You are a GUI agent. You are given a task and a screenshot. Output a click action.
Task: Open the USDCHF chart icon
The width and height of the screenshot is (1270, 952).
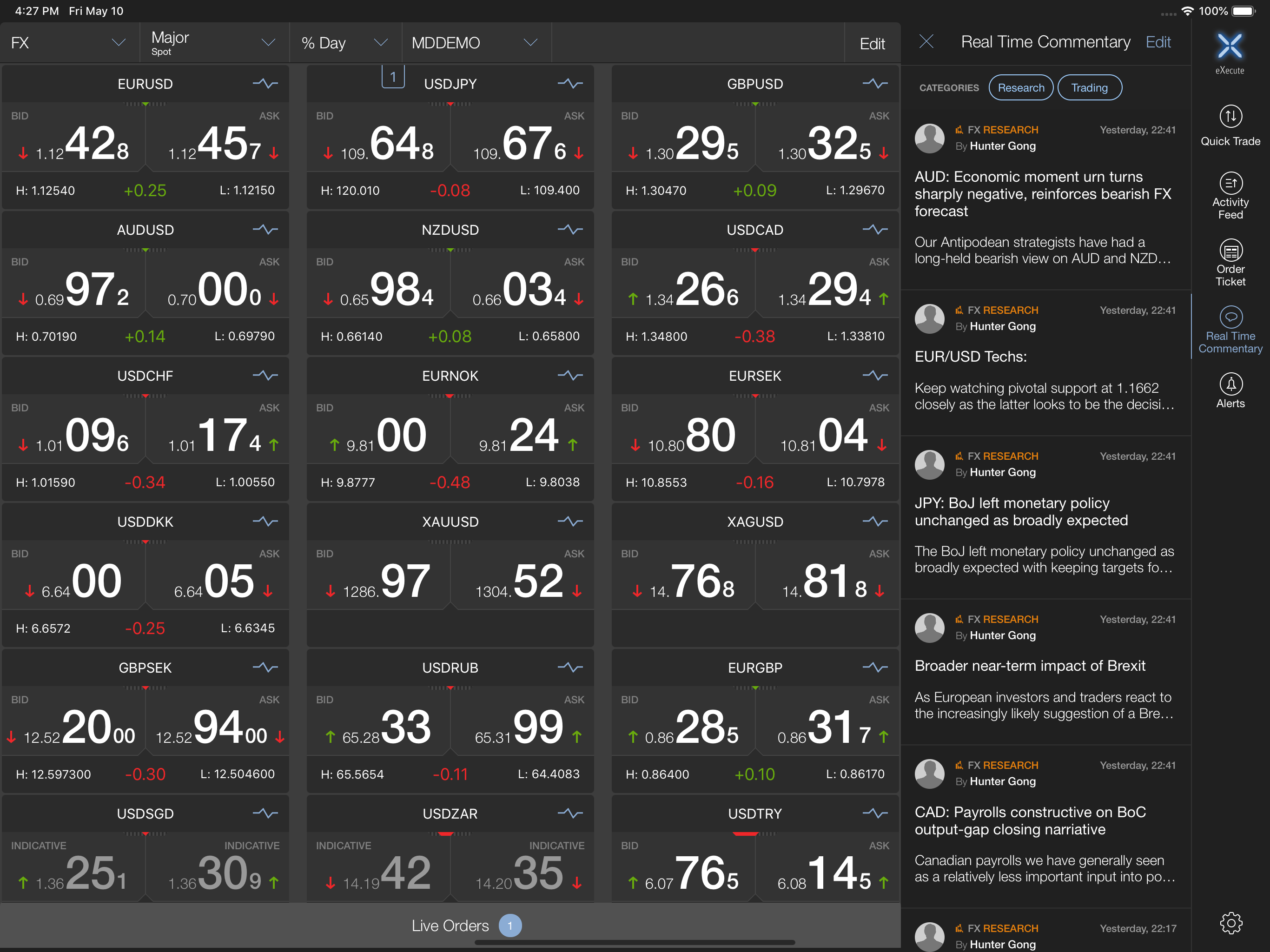tap(265, 376)
